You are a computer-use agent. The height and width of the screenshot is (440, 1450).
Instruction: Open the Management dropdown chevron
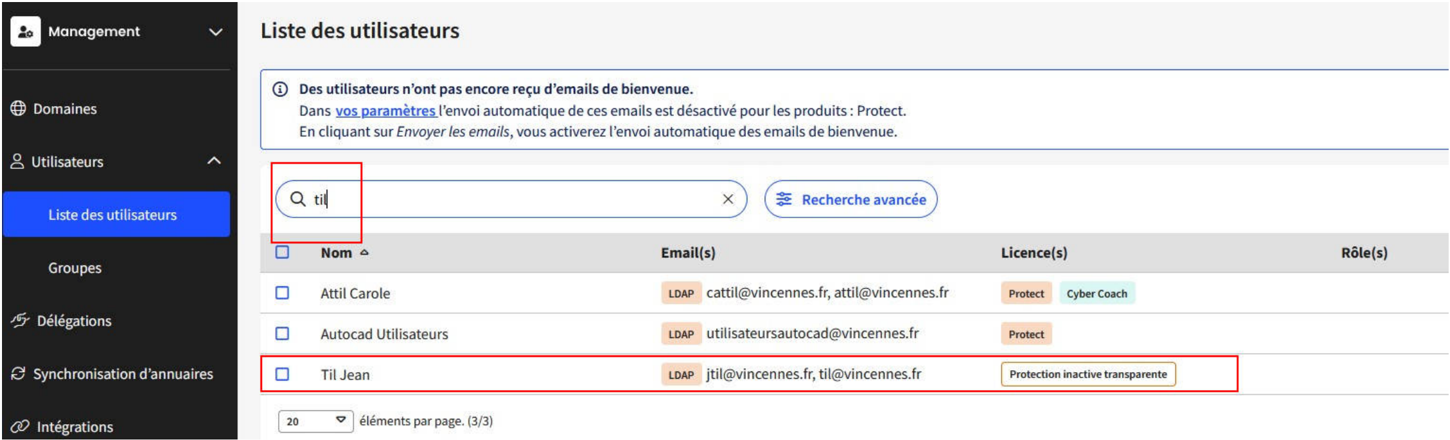click(215, 32)
